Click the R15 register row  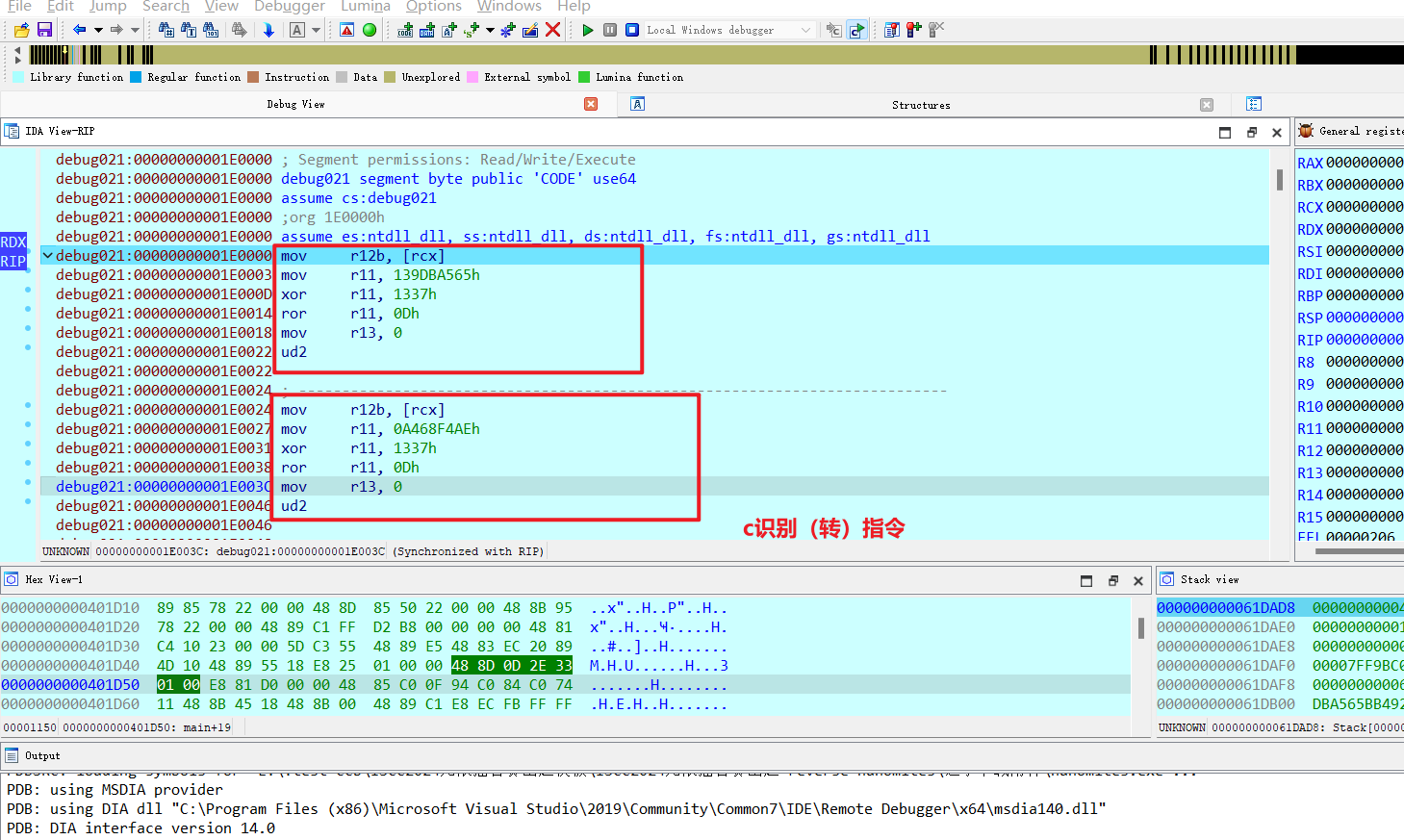pos(1350,517)
